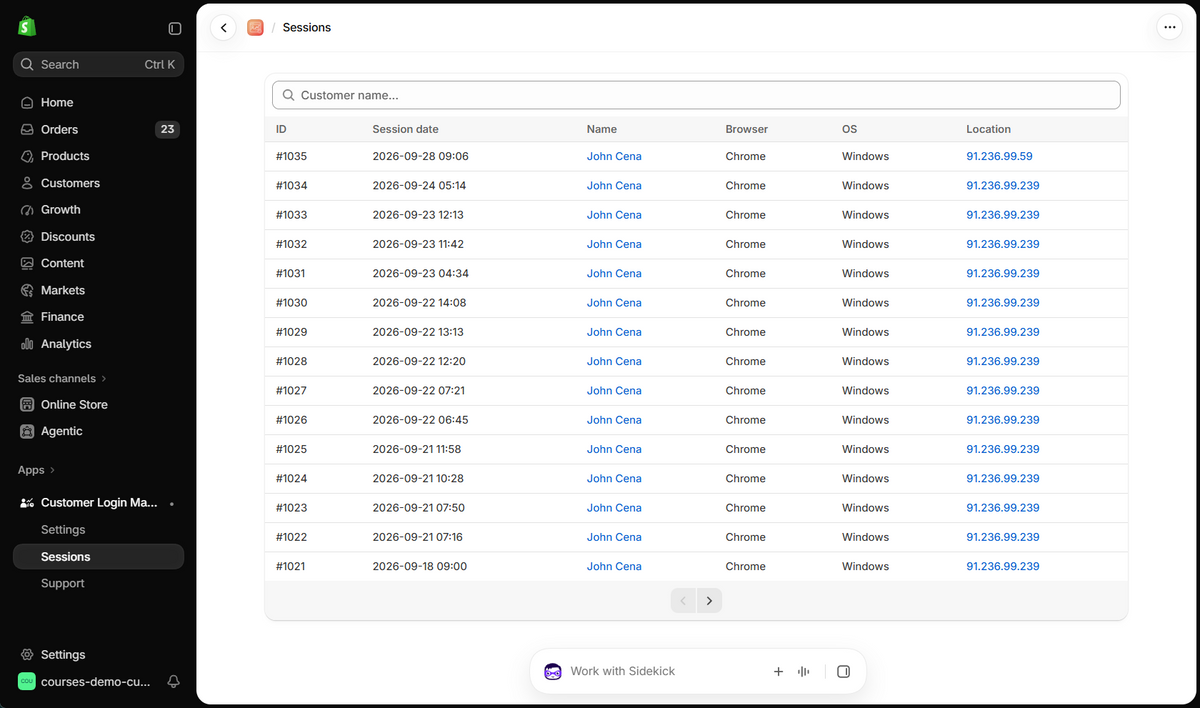Click the notifications bell icon
The image size is (1200, 708).
[173, 681]
